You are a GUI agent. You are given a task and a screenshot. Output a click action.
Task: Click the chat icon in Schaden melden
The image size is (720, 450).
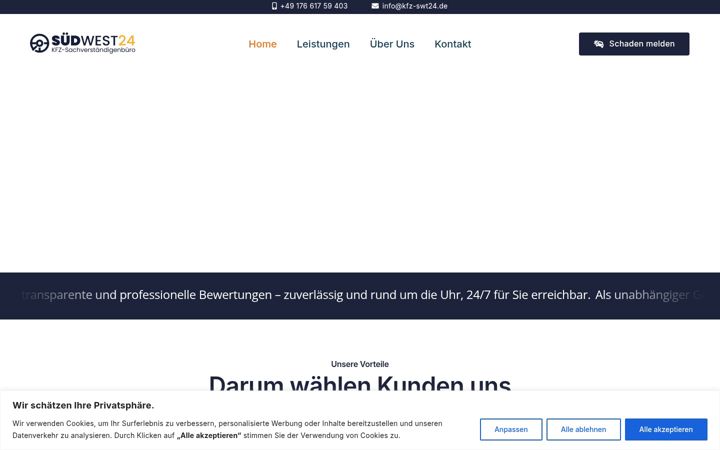tap(598, 44)
